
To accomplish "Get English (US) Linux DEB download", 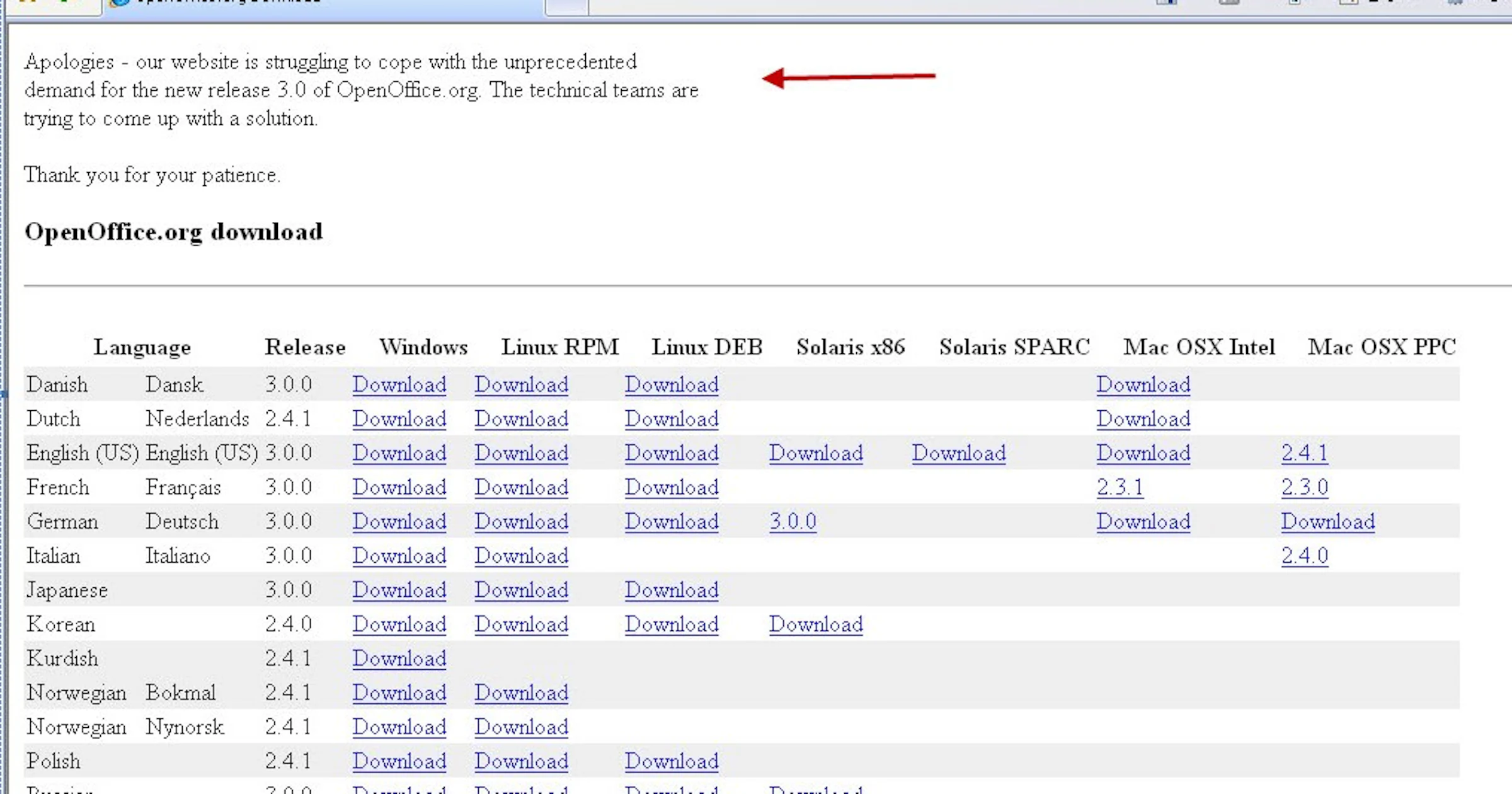I will 672,453.
